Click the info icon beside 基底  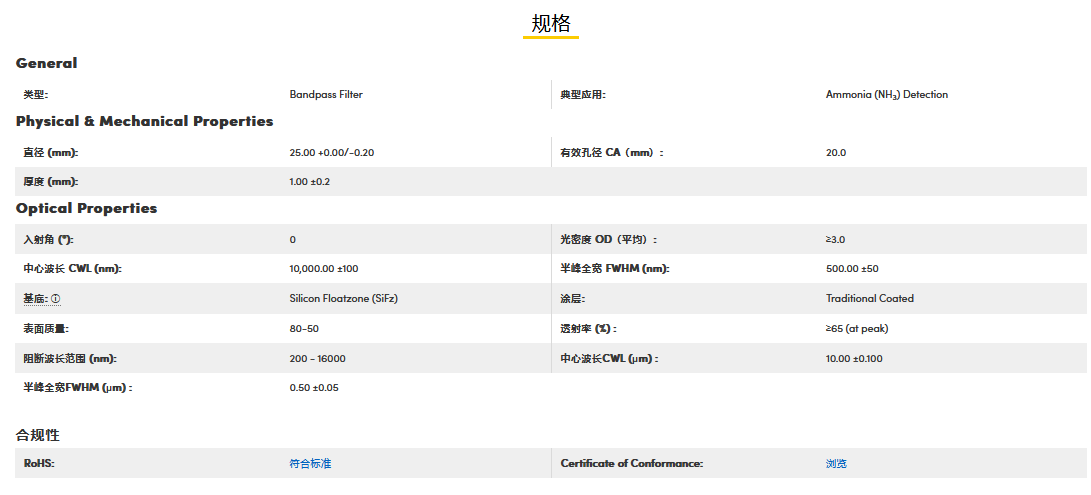[56, 299]
